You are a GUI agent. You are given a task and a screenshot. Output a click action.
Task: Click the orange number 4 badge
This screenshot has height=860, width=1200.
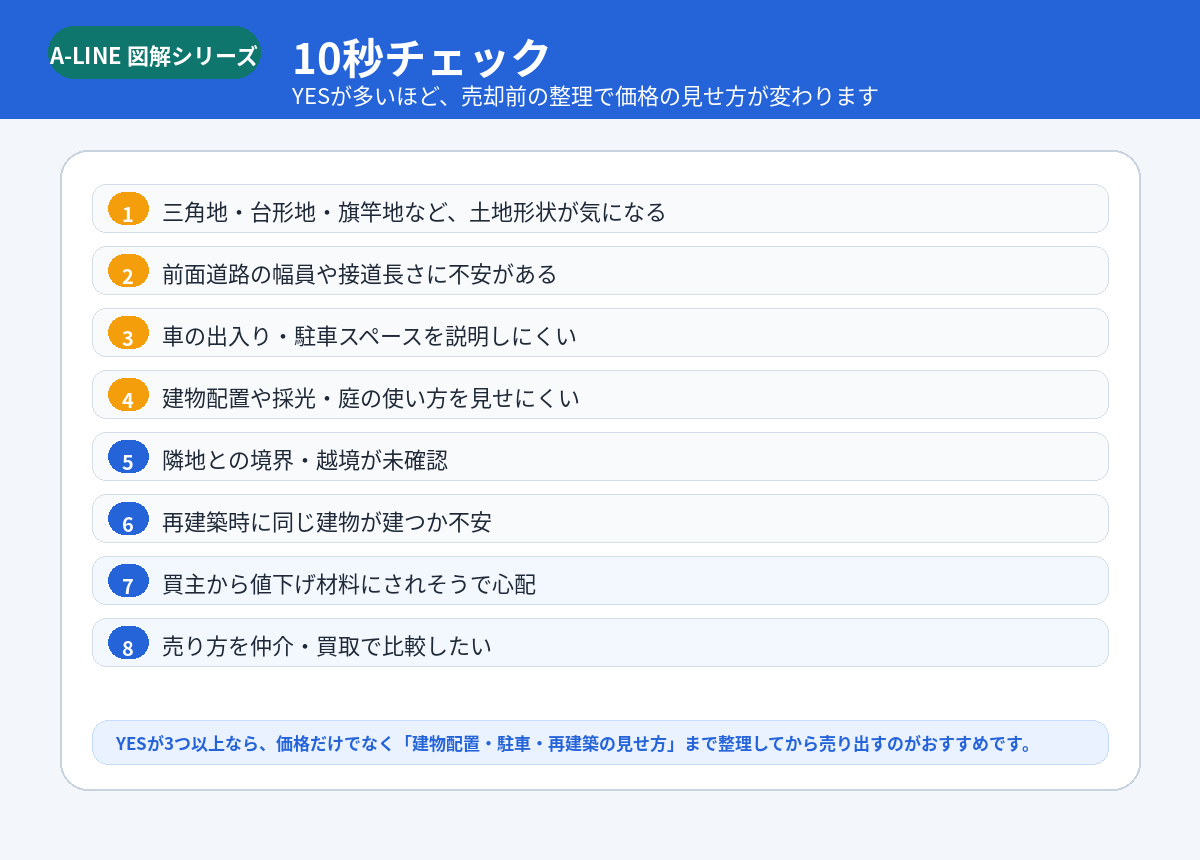click(x=128, y=395)
